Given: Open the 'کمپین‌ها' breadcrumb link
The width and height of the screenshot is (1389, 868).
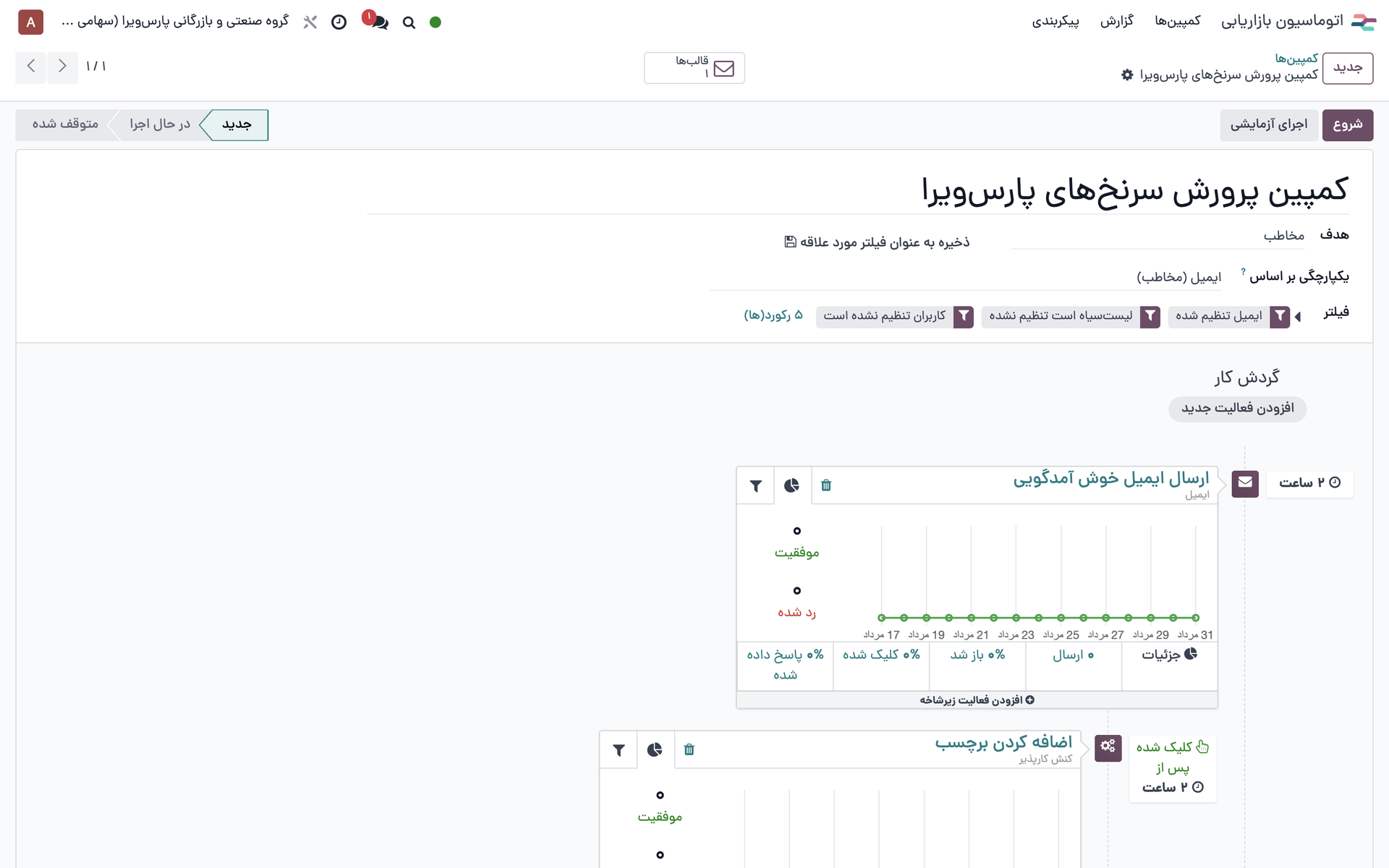Looking at the screenshot, I should coord(1296,59).
